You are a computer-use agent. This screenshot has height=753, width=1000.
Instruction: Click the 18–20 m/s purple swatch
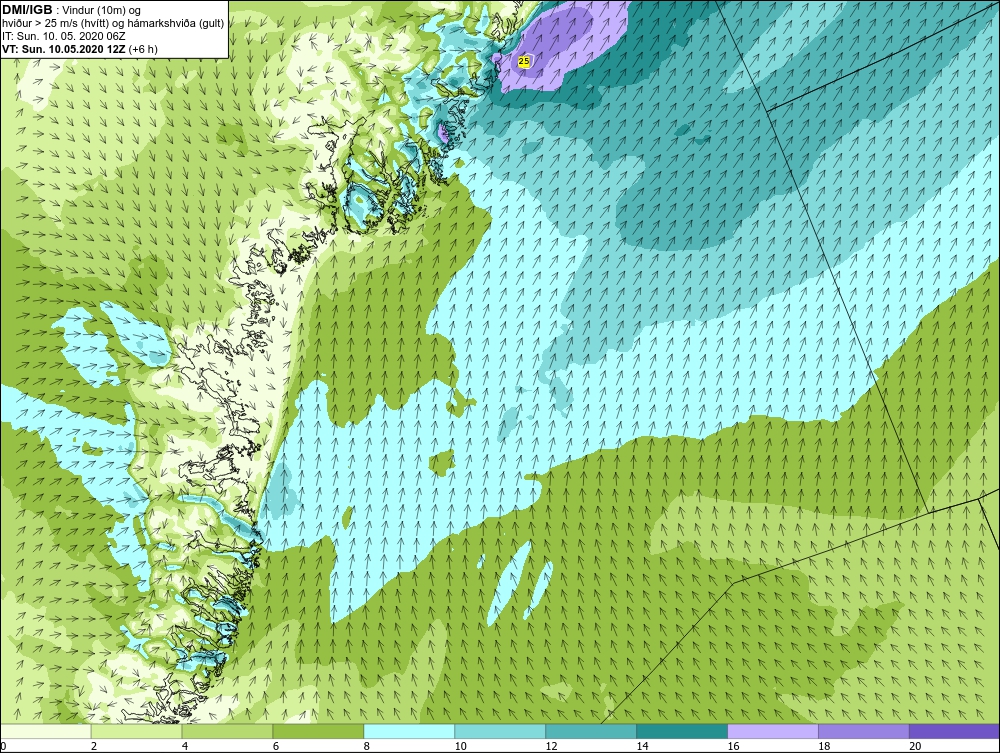click(864, 731)
